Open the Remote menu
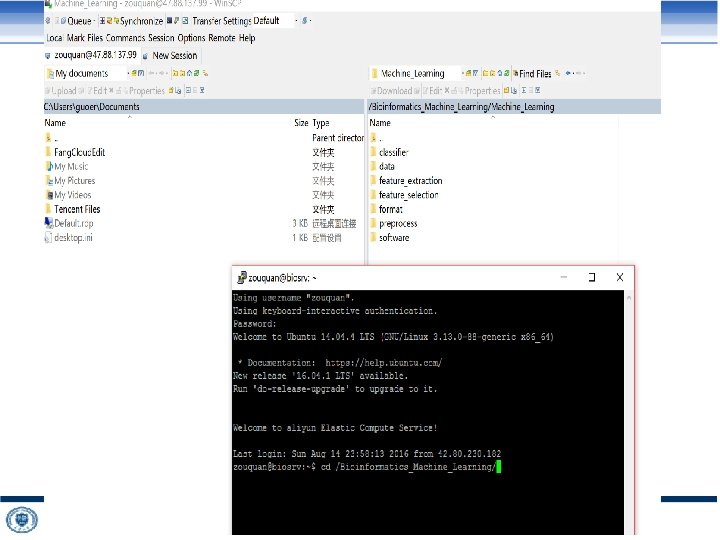The width and height of the screenshot is (720, 540). pyautogui.click(x=222, y=38)
